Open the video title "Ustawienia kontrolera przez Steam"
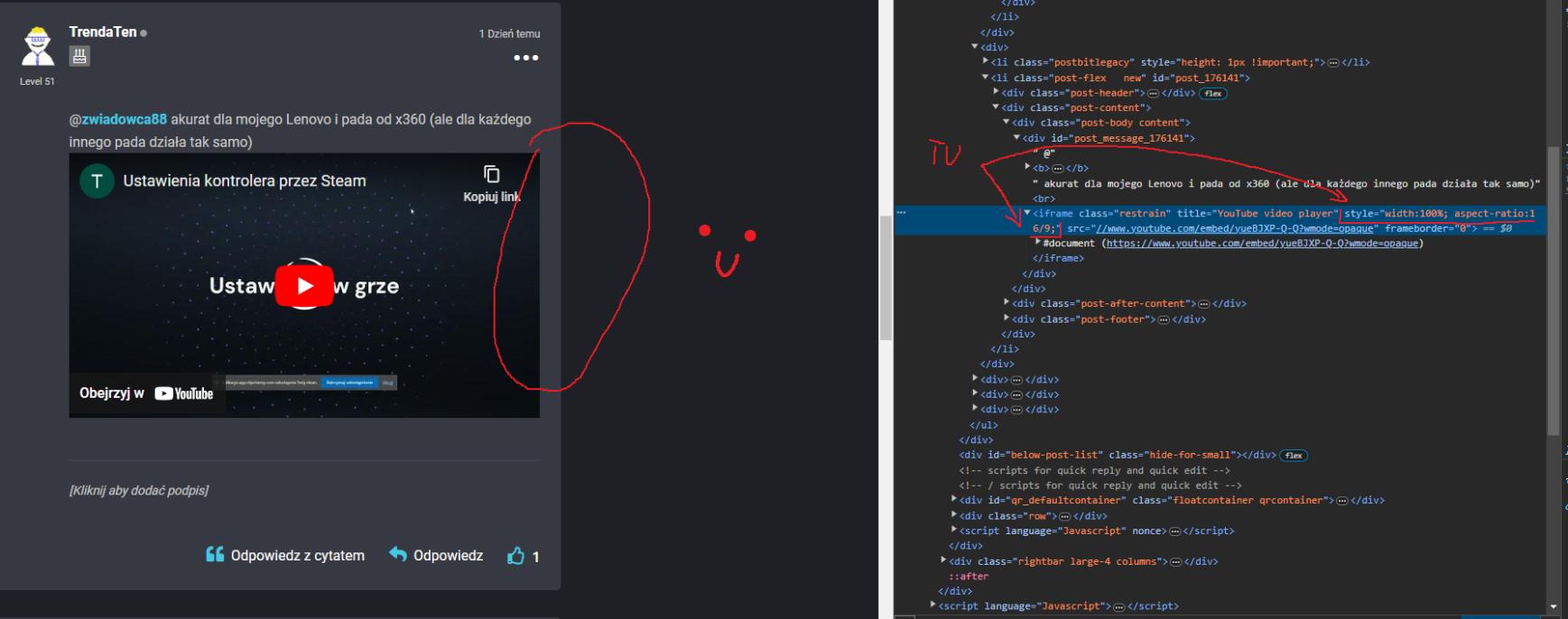This screenshot has width=1568, height=619. pyautogui.click(x=245, y=180)
